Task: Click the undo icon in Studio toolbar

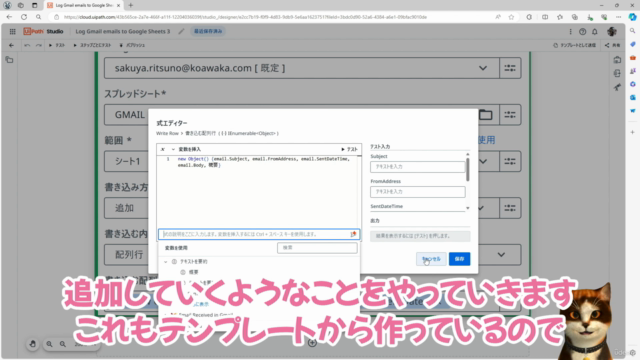Action: pos(27,45)
